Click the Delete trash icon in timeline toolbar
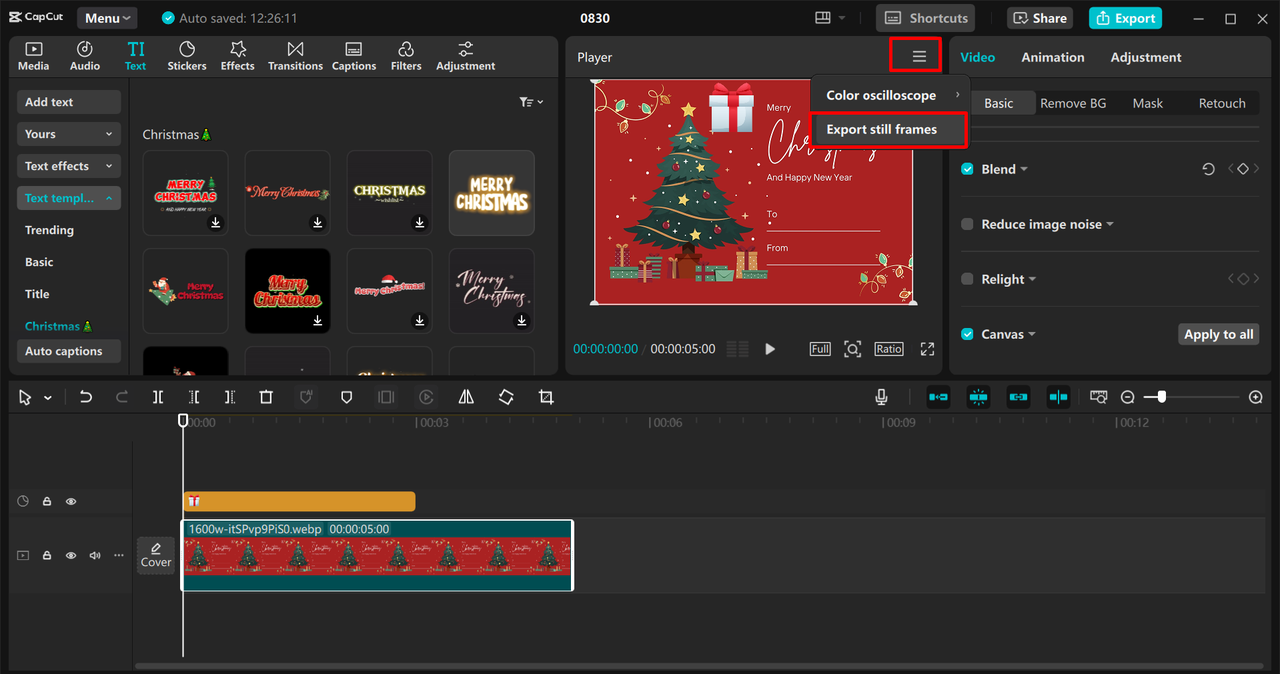Image resolution: width=1280 pixels, height=674 pixels. pyautogui.click(x=266, y=397)
